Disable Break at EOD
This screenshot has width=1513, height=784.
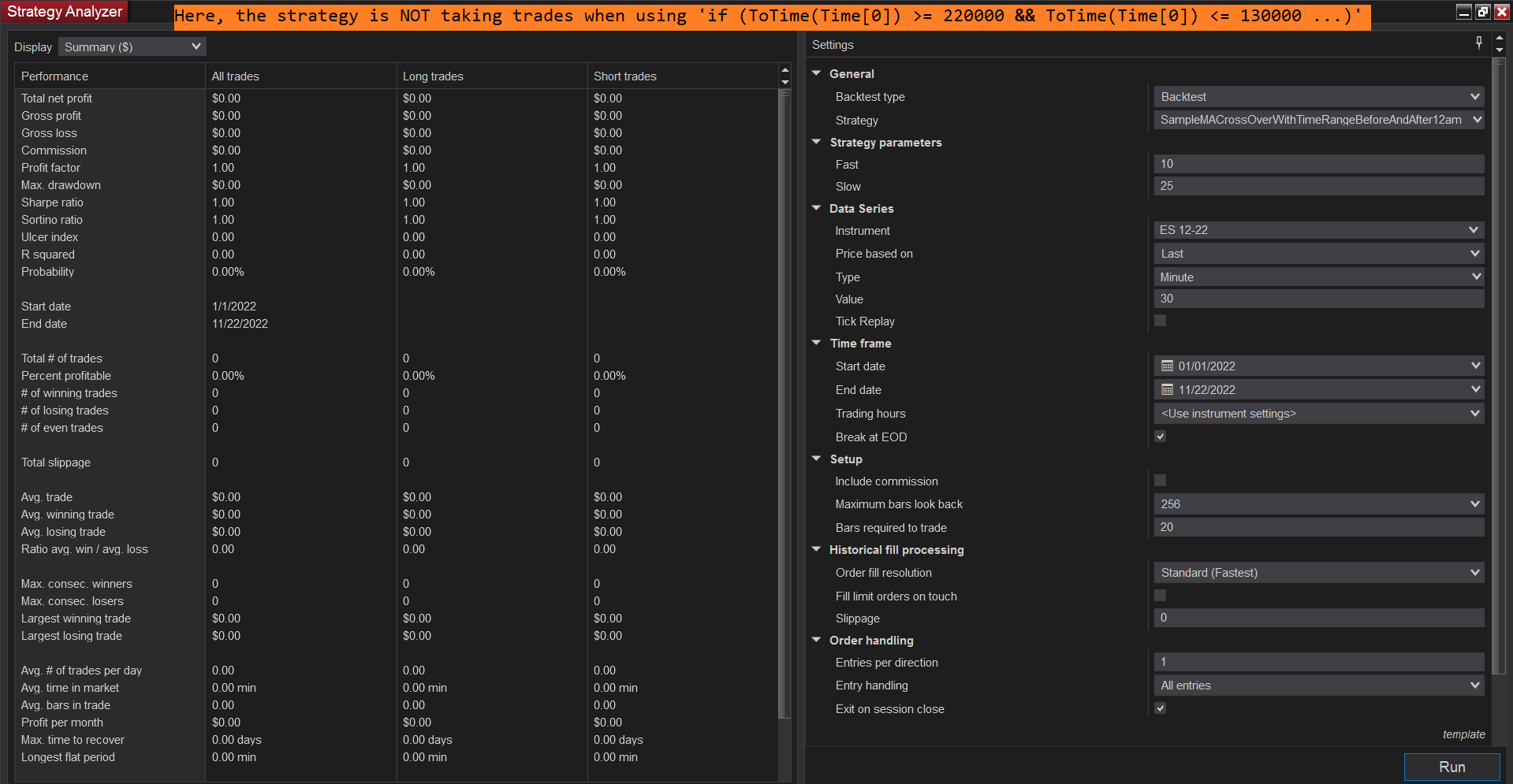[x=1159, y=436]
